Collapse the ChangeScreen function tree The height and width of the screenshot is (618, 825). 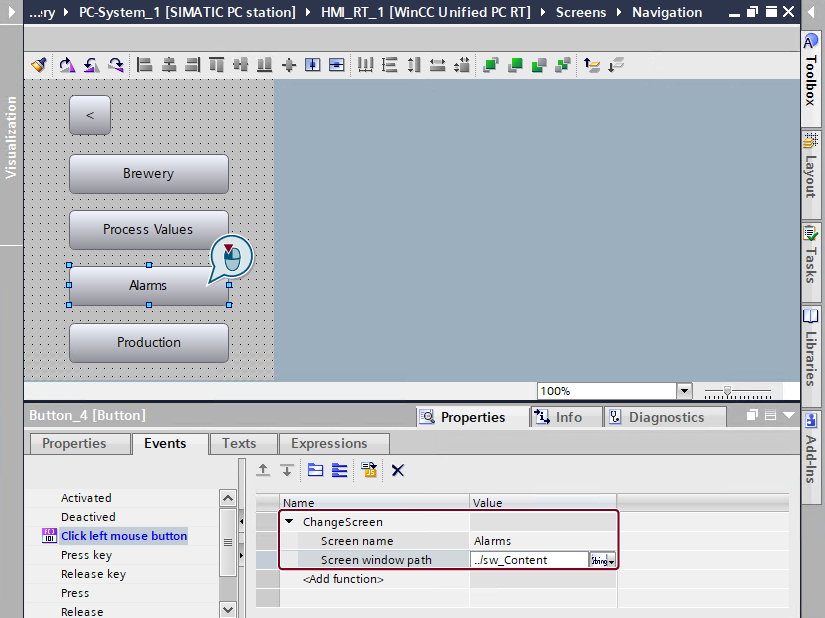(289, 522)
